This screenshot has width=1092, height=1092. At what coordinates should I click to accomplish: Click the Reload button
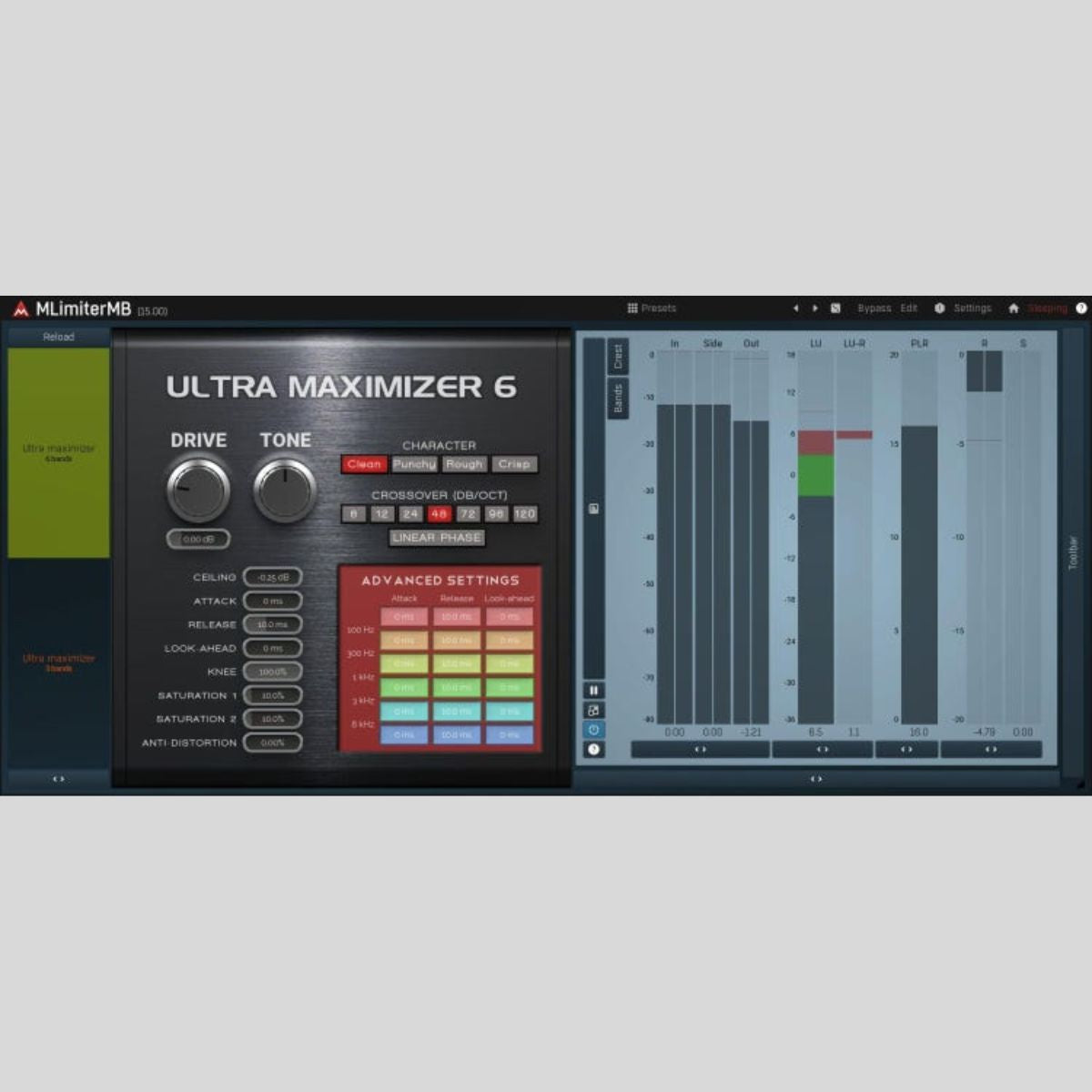pos(58,337)
